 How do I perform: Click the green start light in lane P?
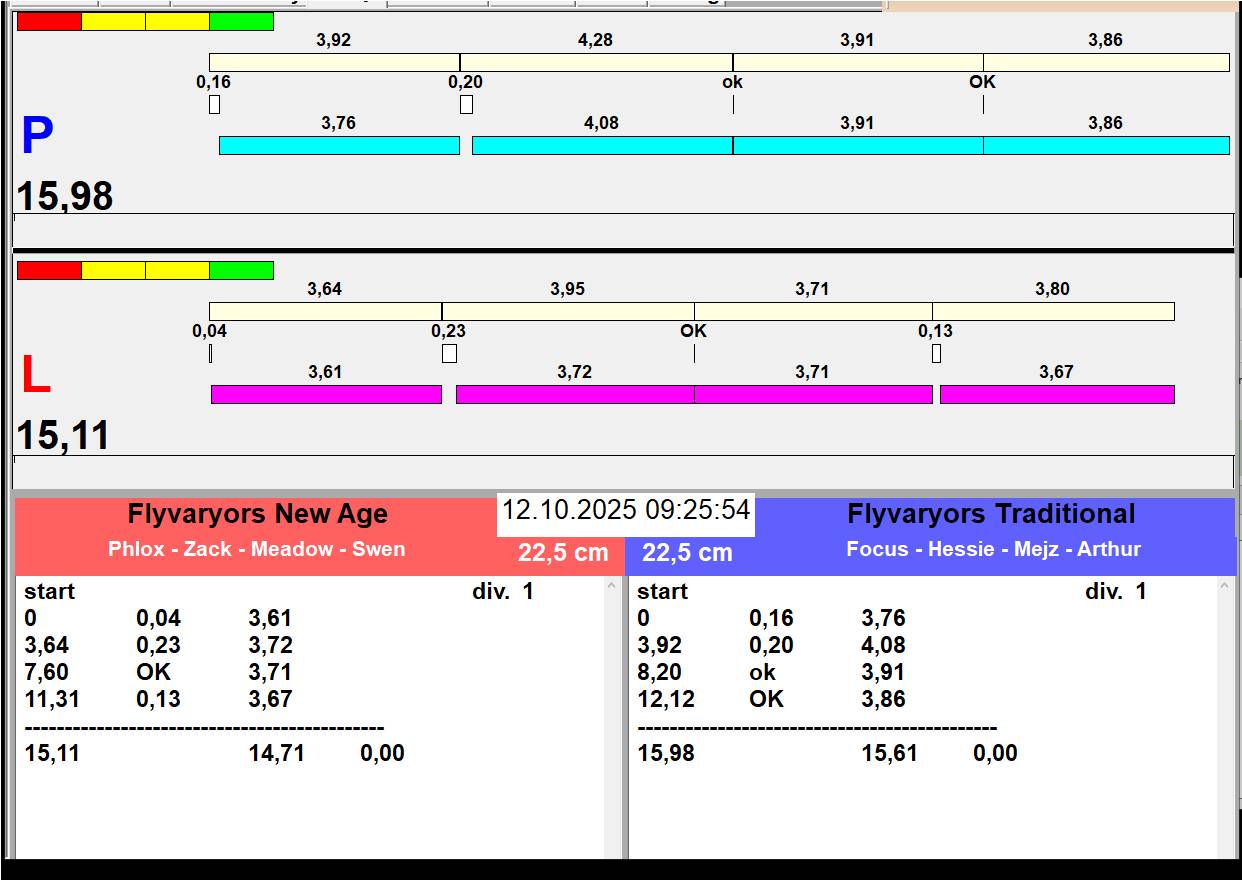pos(241,22)
